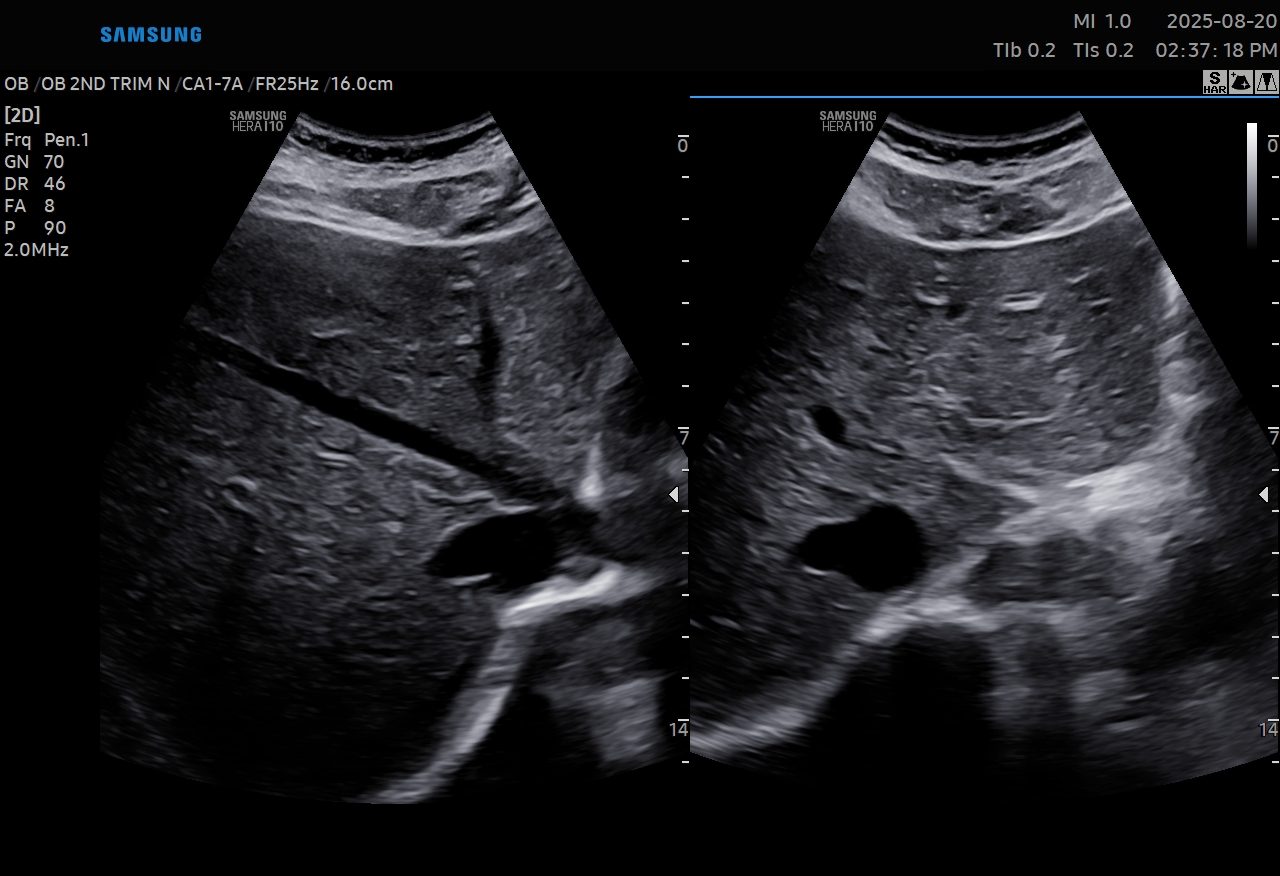Click the left focus position arrow marker
This screenshot has width=1280, height=876.
click(x=674, y=494)
